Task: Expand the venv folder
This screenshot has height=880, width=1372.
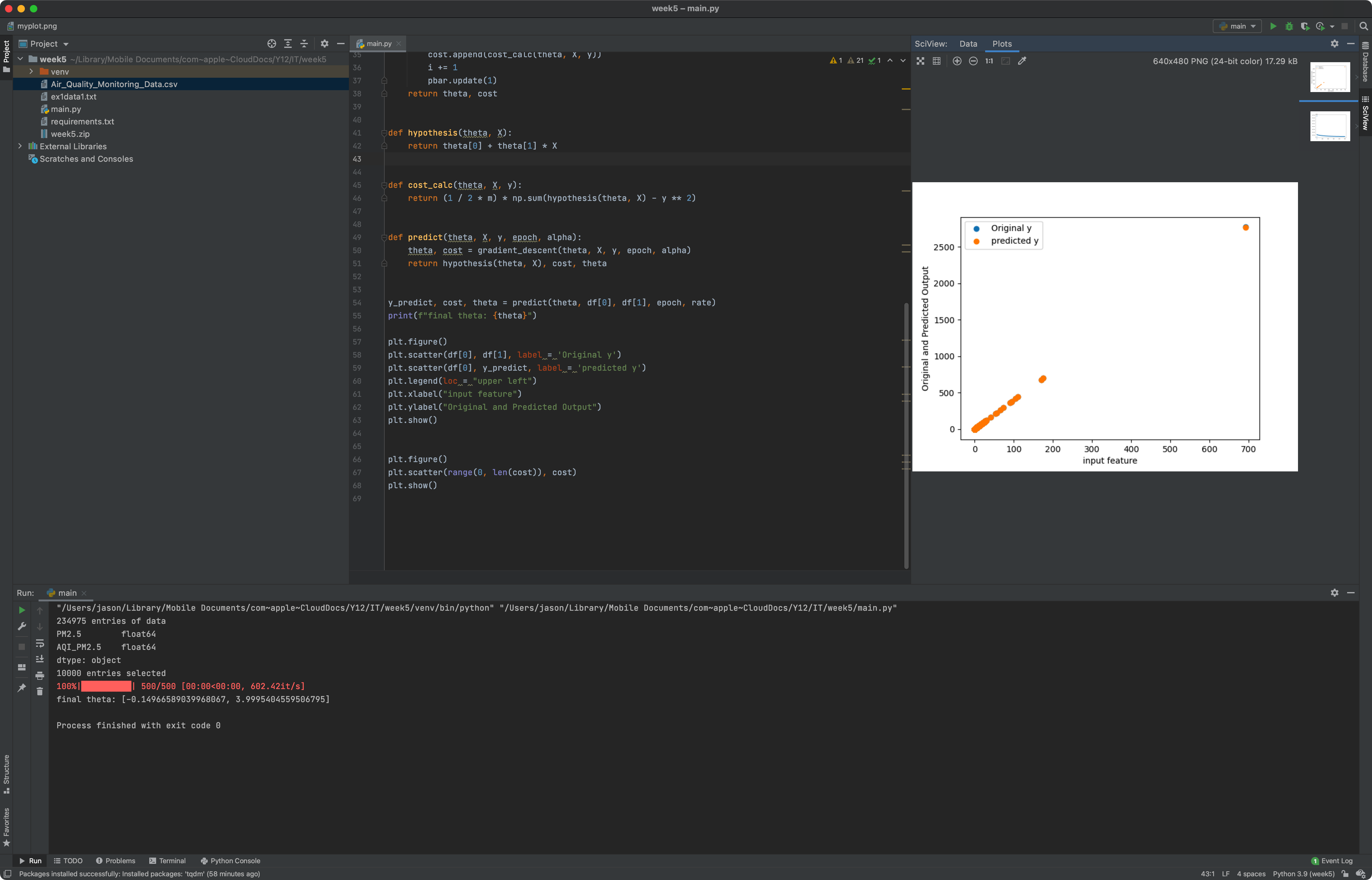Action: click(31, 72)
